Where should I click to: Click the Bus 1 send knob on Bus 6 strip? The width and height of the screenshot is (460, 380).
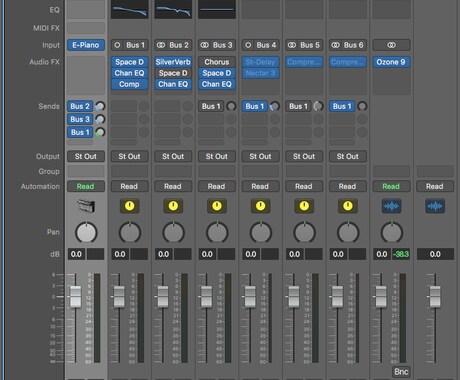coord(362,106)
